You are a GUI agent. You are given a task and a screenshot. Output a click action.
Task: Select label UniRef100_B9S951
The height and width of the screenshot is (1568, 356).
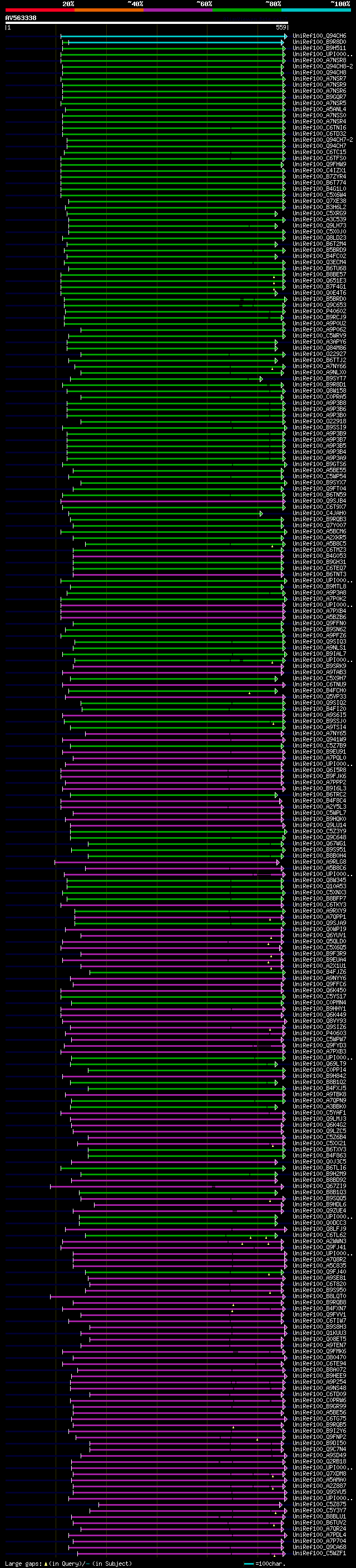pos(319,850)
